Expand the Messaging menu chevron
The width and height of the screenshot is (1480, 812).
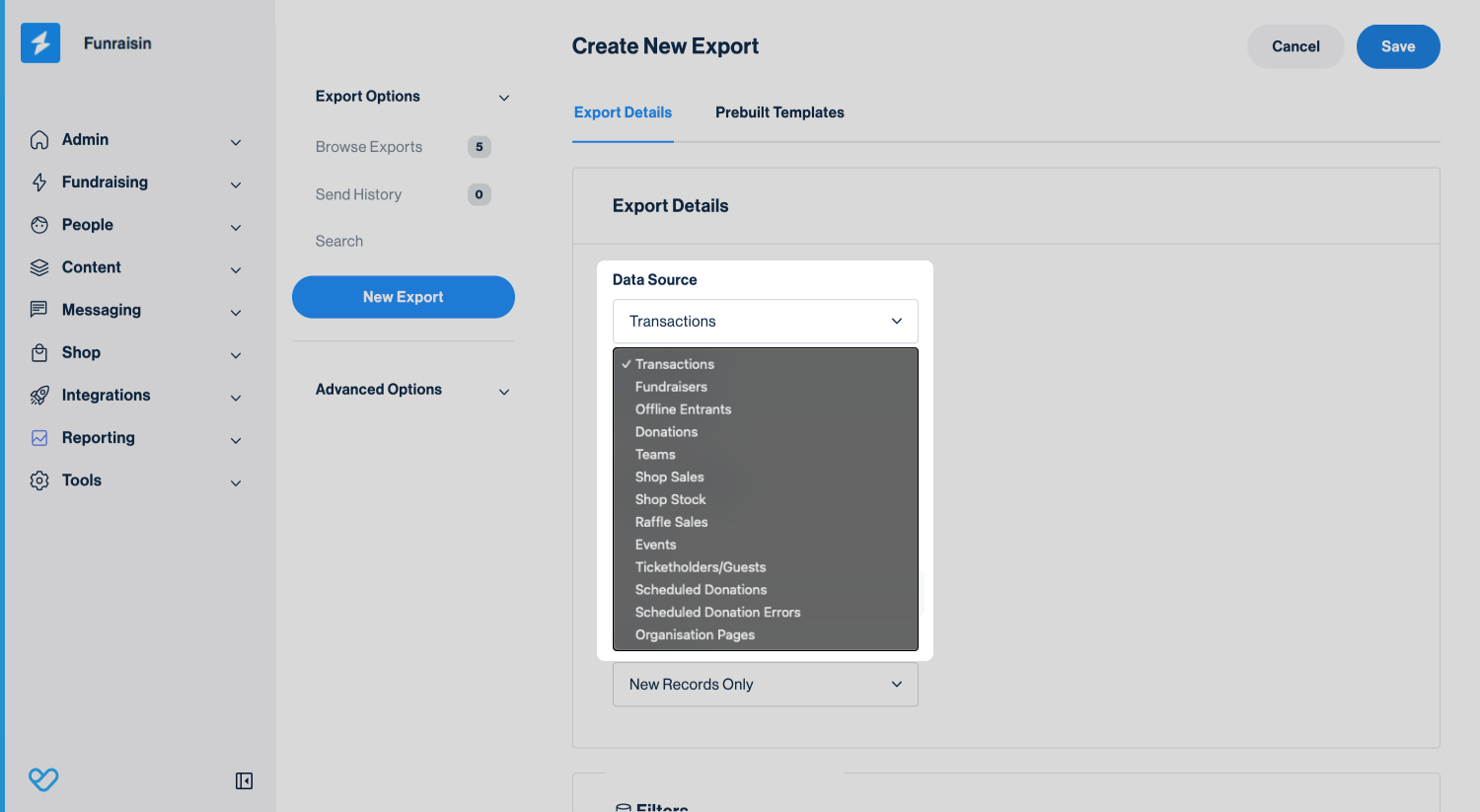(236, 313)
